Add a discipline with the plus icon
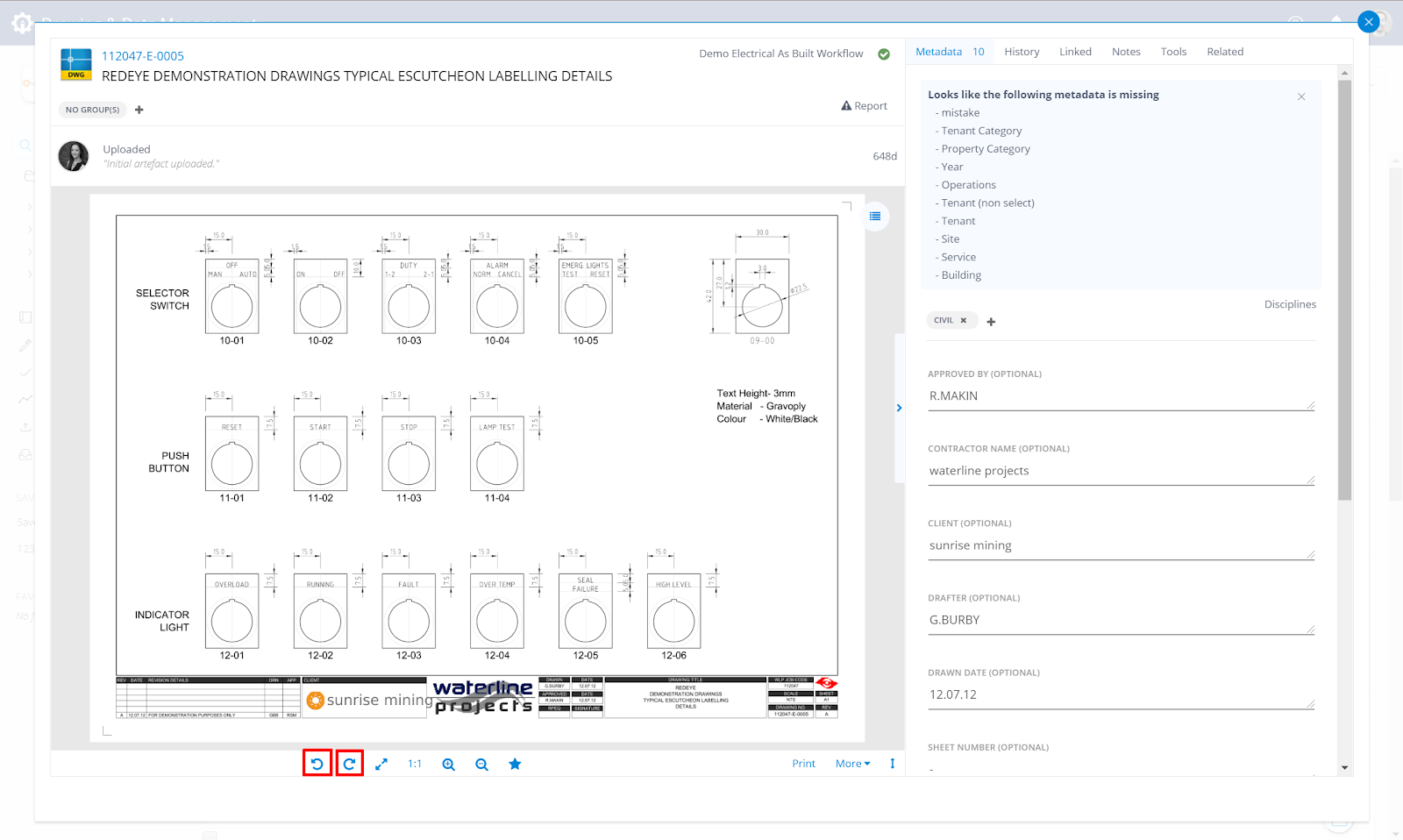1403x840 pixels. pos(991,322)
